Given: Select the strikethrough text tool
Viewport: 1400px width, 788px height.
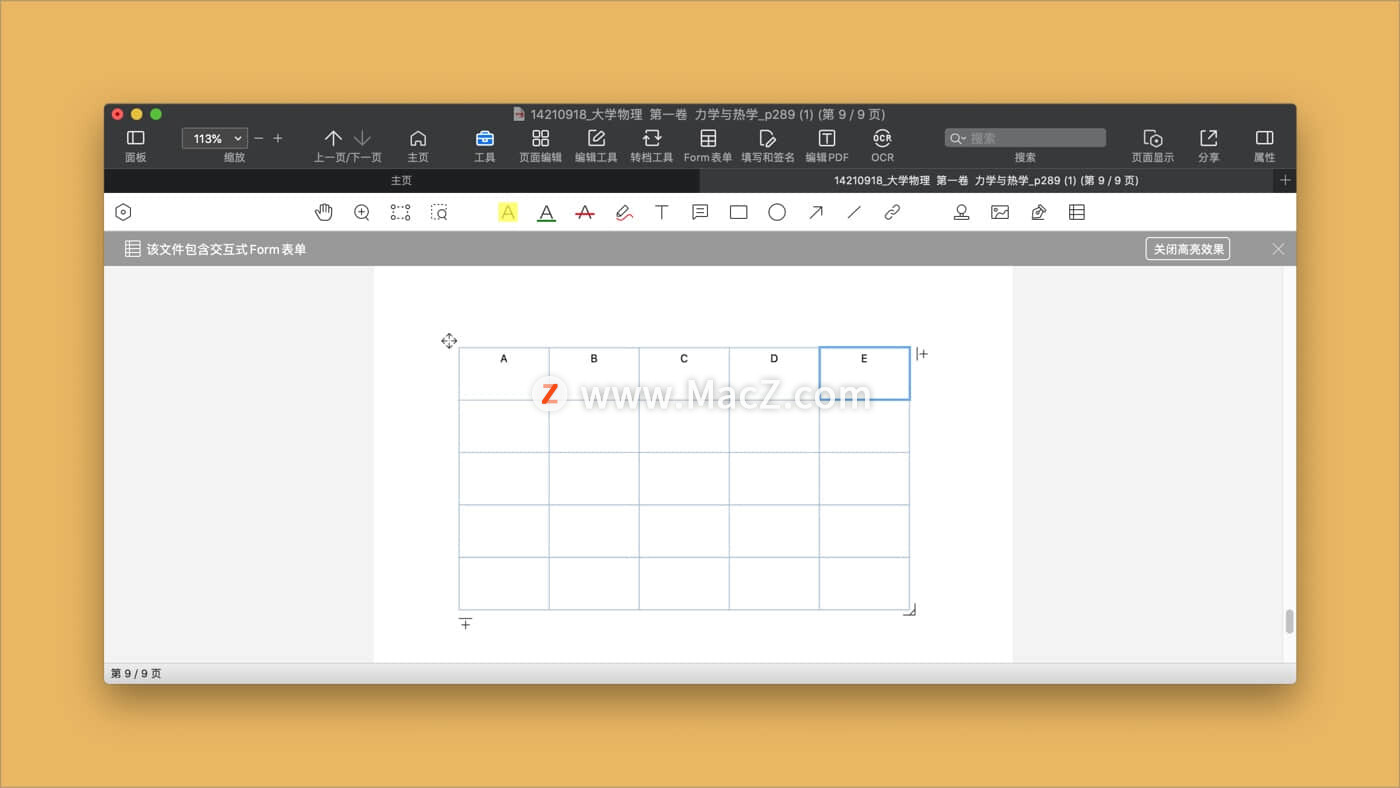Looking at the screenshot, I should point(585,212).
